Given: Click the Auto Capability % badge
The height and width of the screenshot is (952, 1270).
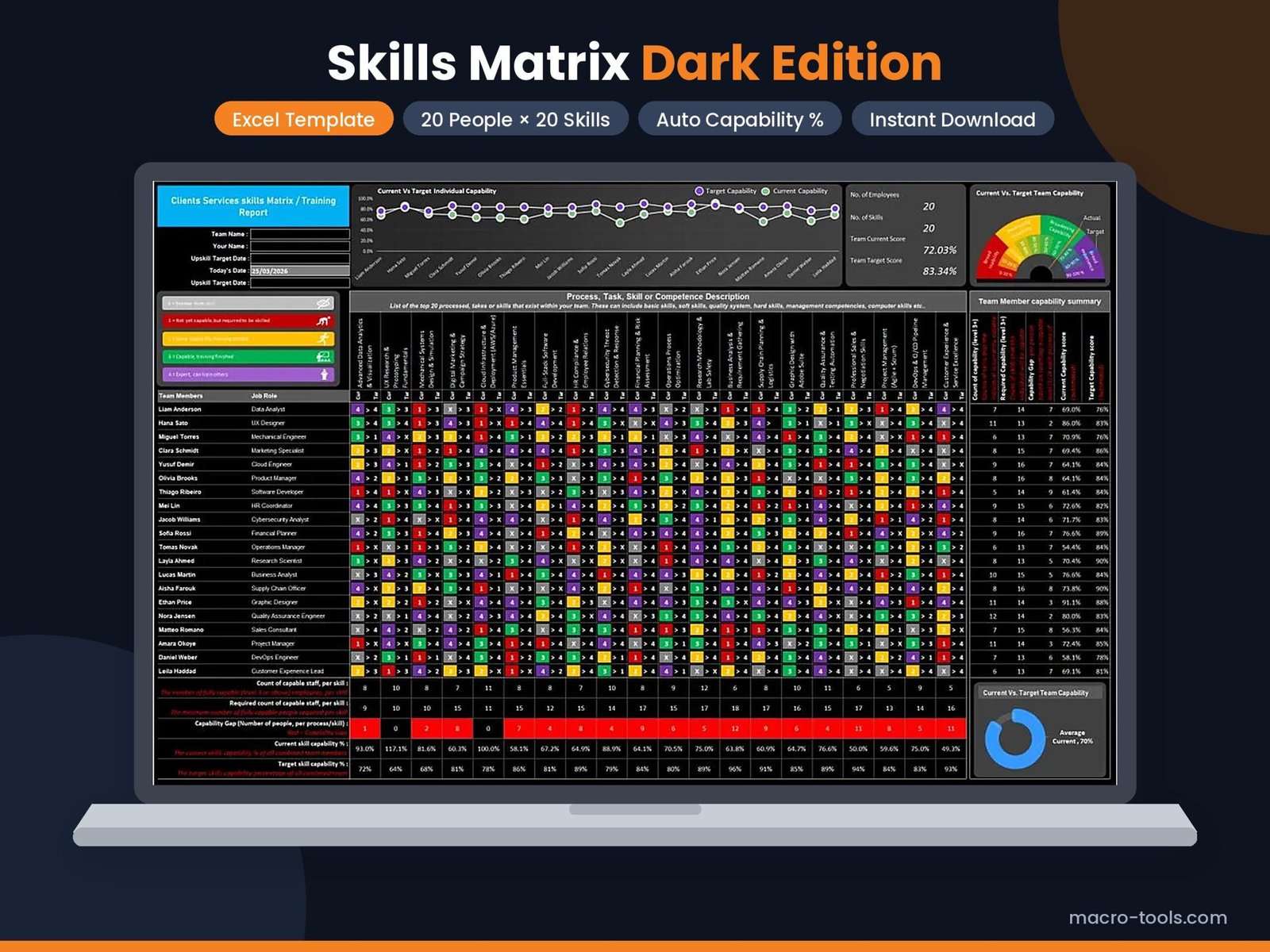Looking at the screenshot, I should (740, 119).
